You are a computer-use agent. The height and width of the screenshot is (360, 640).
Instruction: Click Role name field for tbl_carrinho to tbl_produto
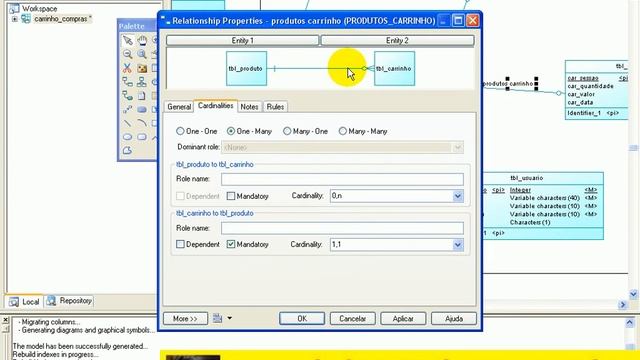[342, 228]
